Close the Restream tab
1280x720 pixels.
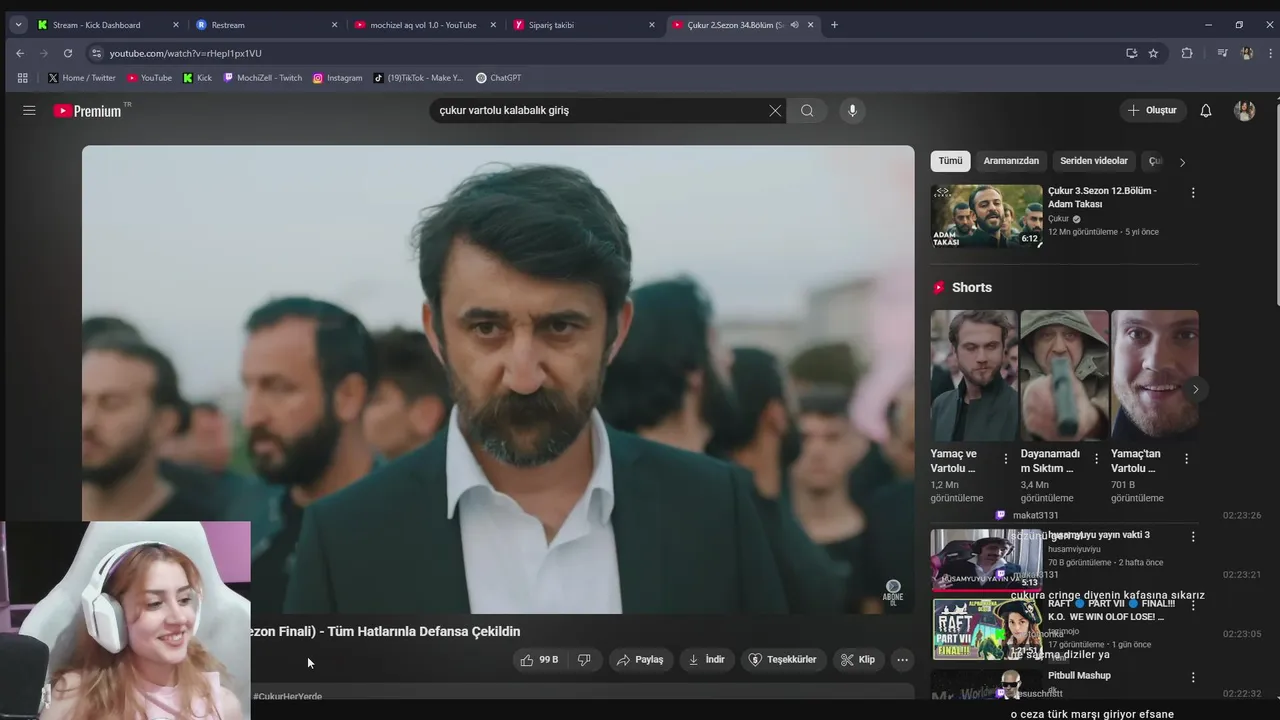point(335,25)
